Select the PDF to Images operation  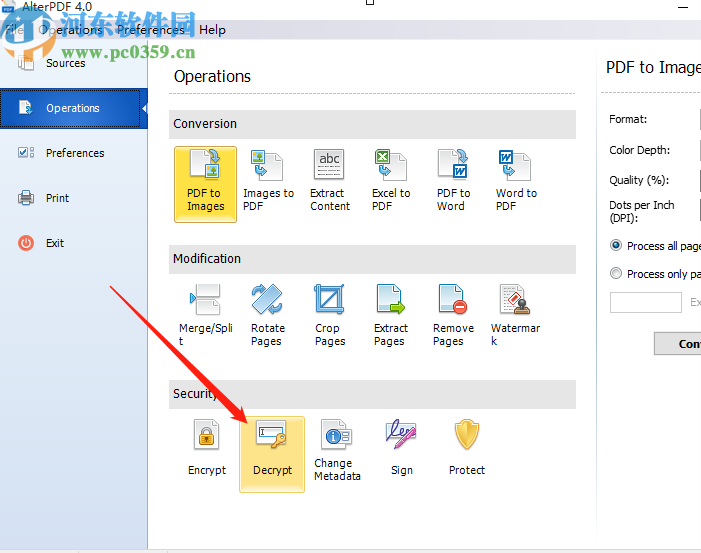[205, 180]
